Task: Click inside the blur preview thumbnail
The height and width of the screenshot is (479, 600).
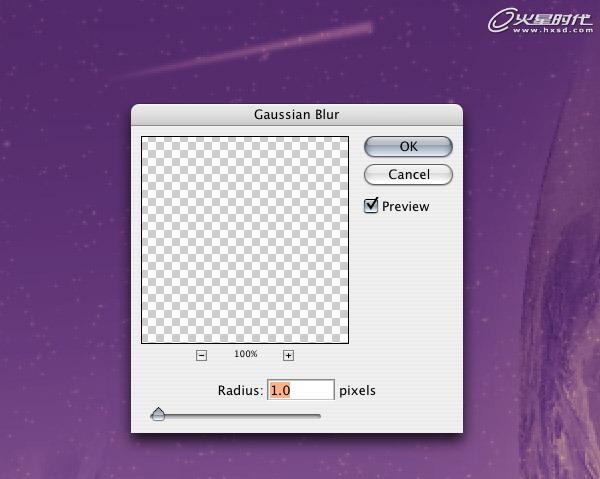Action: click(245, 240)
